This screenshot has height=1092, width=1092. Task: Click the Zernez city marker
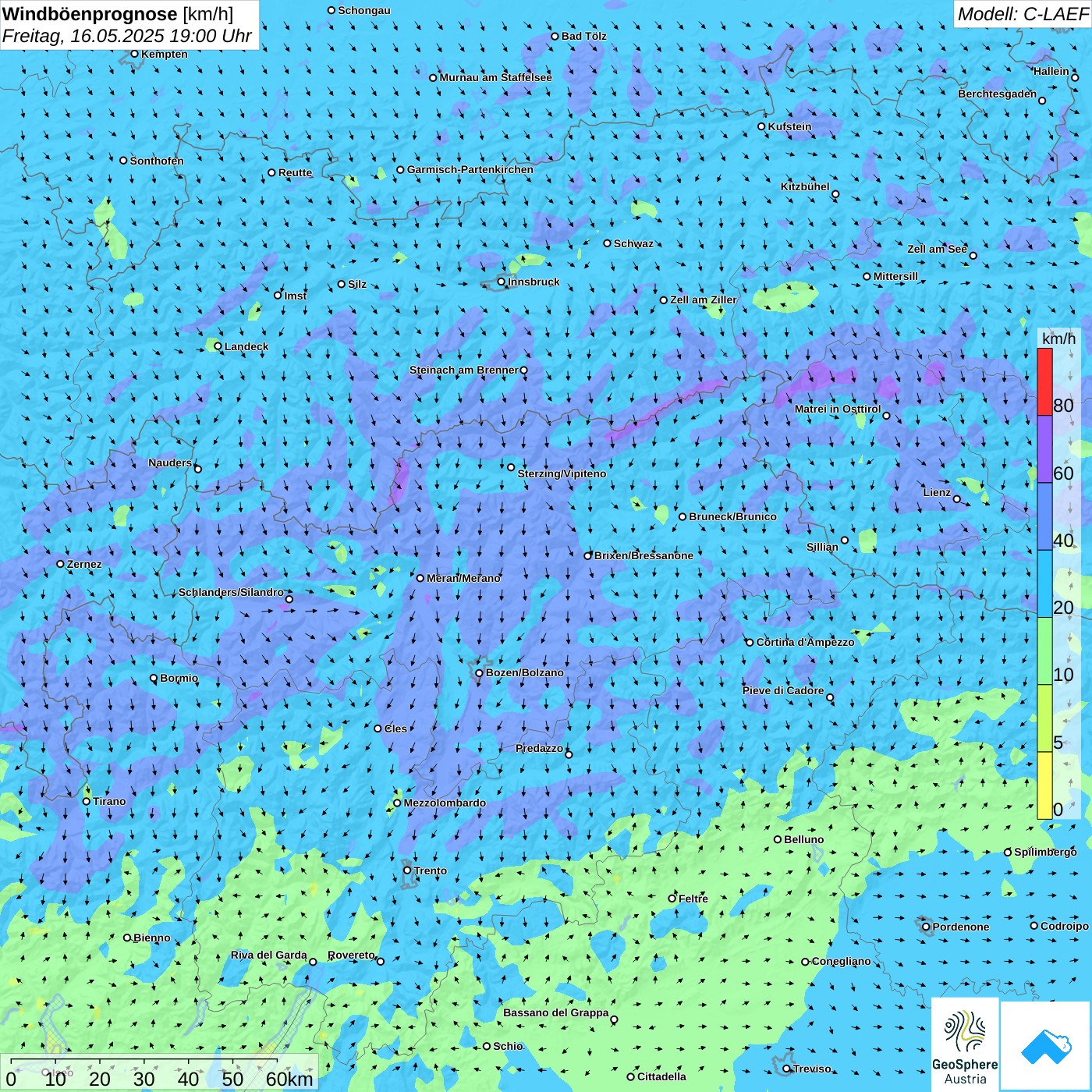point(60,564)
